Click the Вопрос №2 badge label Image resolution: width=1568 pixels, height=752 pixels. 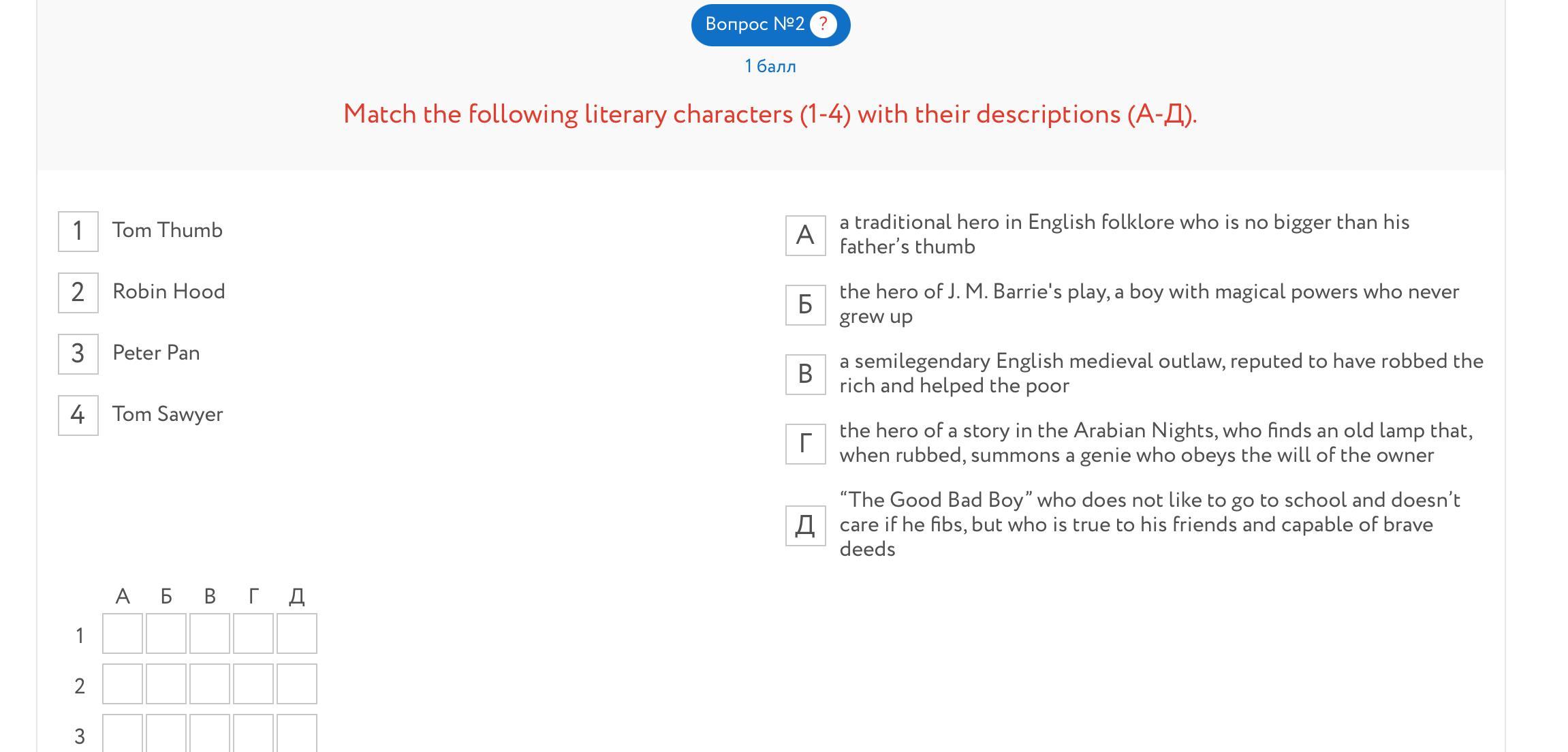(x=755, y=25)
